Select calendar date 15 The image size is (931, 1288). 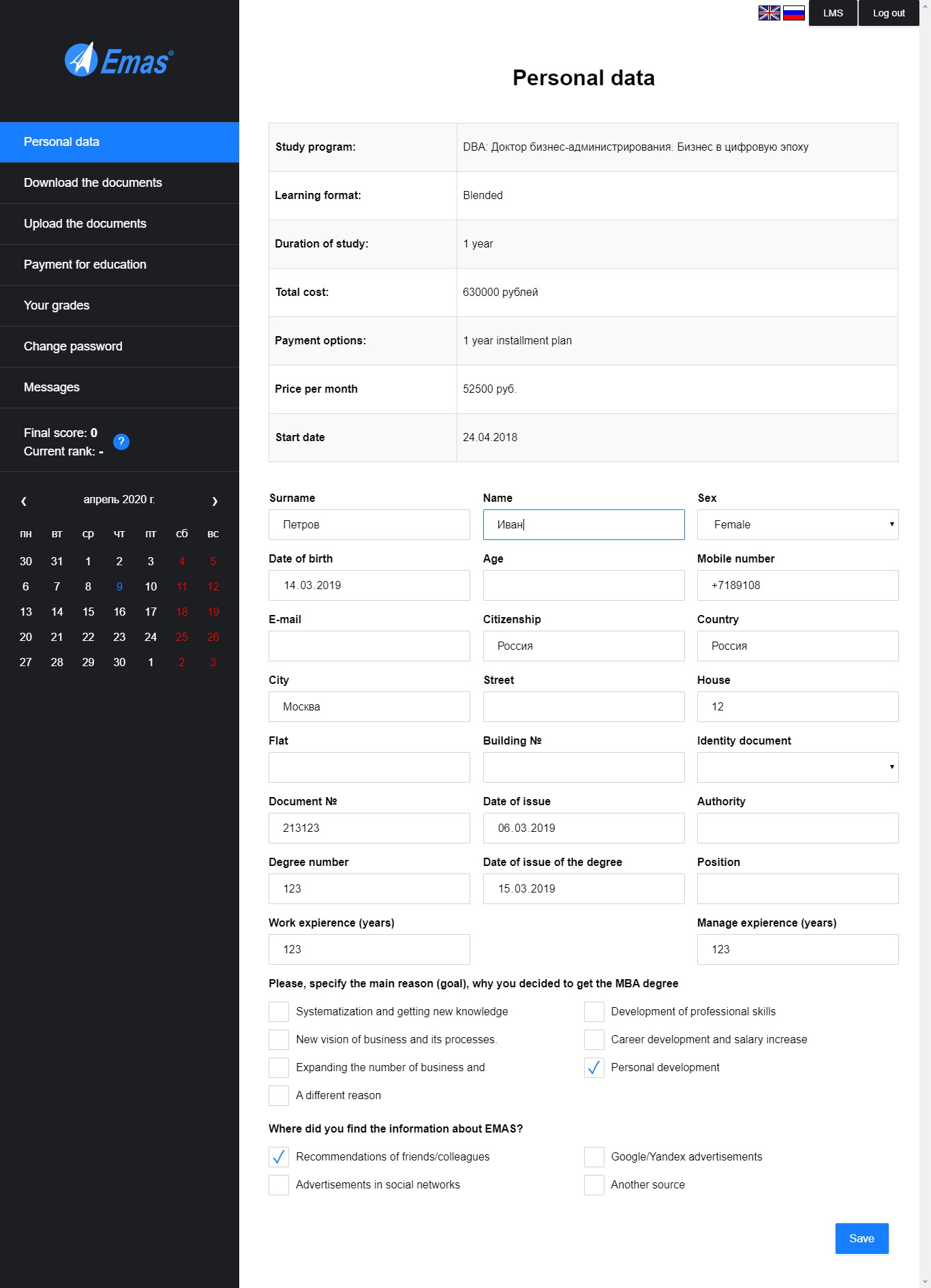(88, 612)
